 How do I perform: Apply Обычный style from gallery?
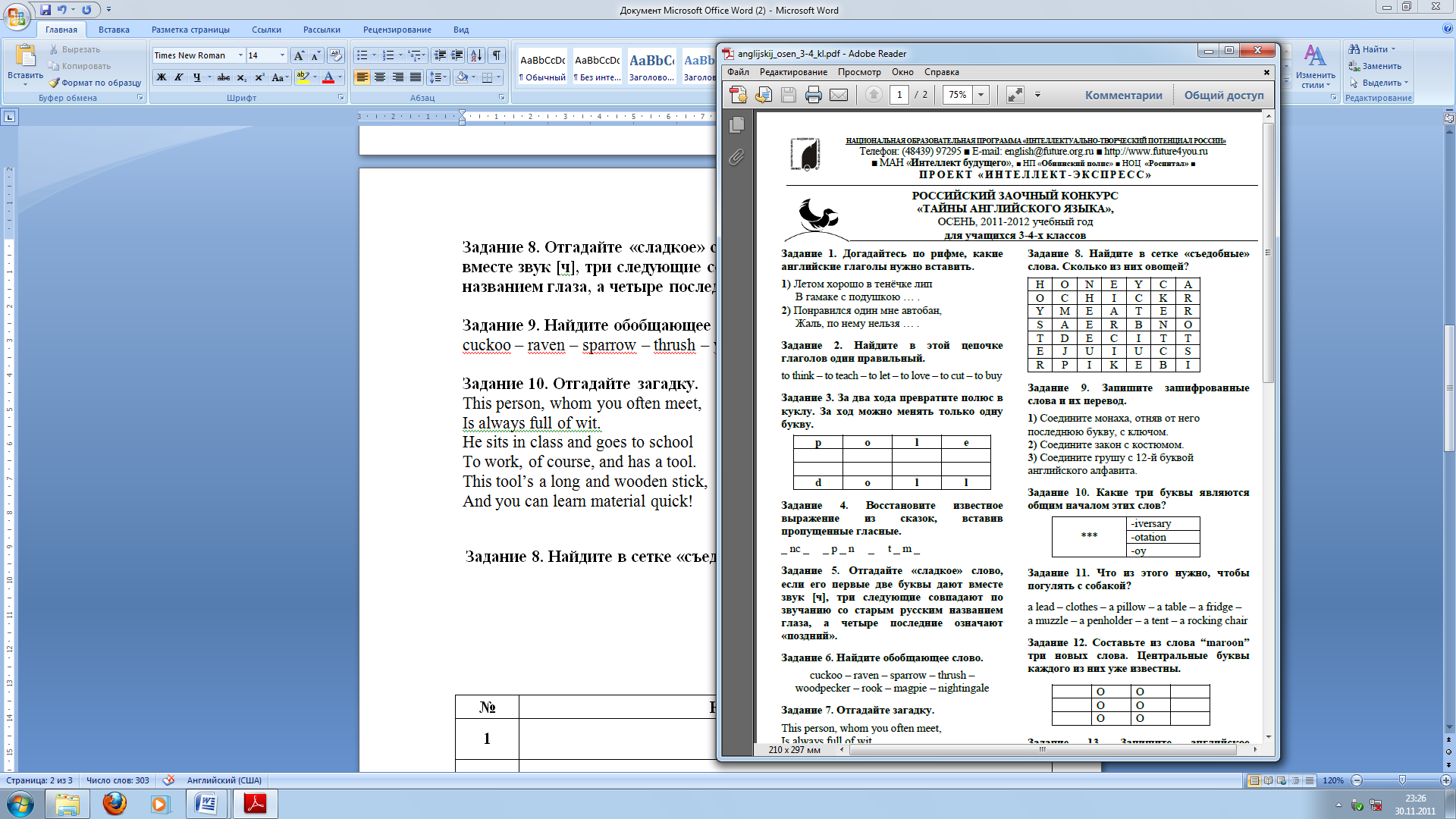tap(543, 67)
